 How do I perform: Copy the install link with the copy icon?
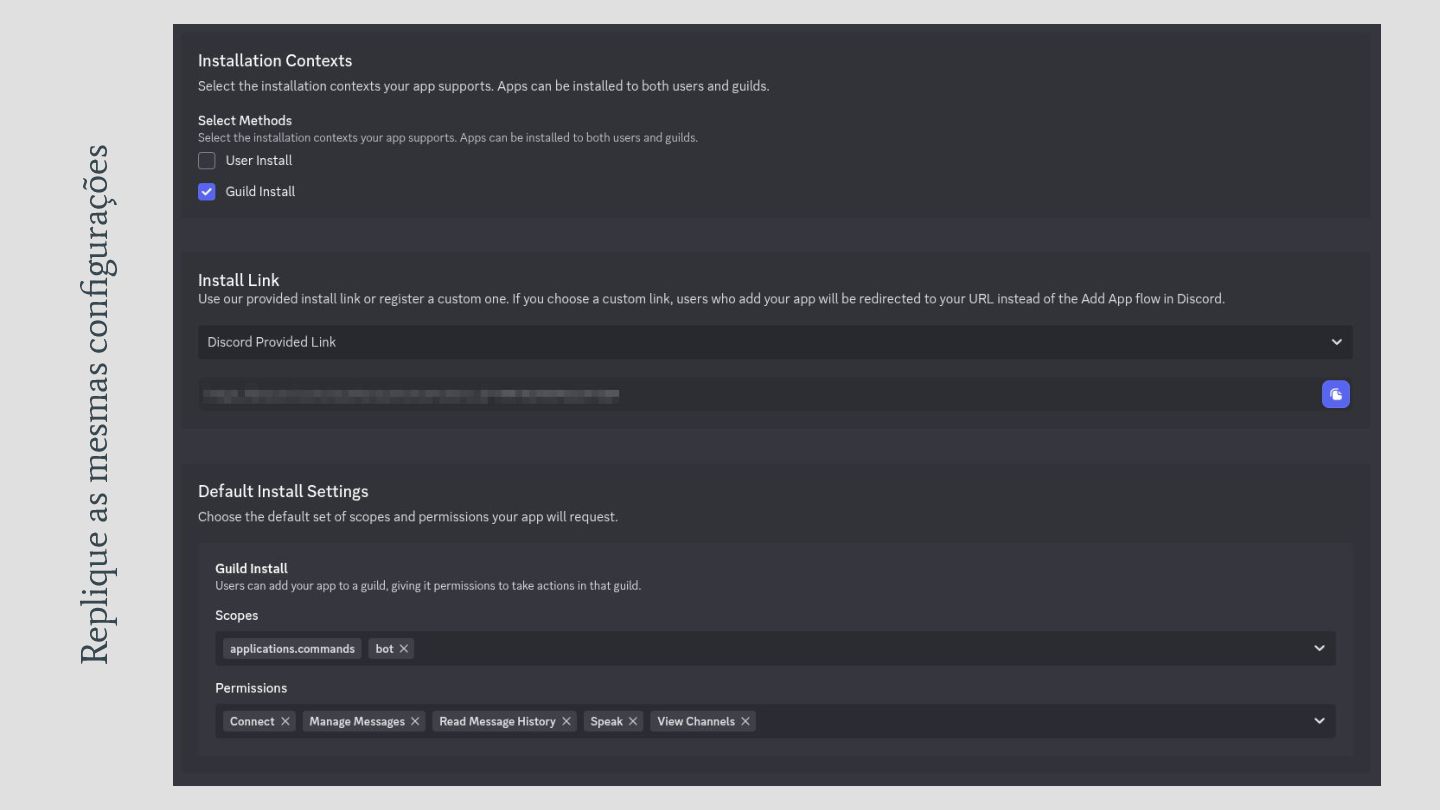(1335, 394)
